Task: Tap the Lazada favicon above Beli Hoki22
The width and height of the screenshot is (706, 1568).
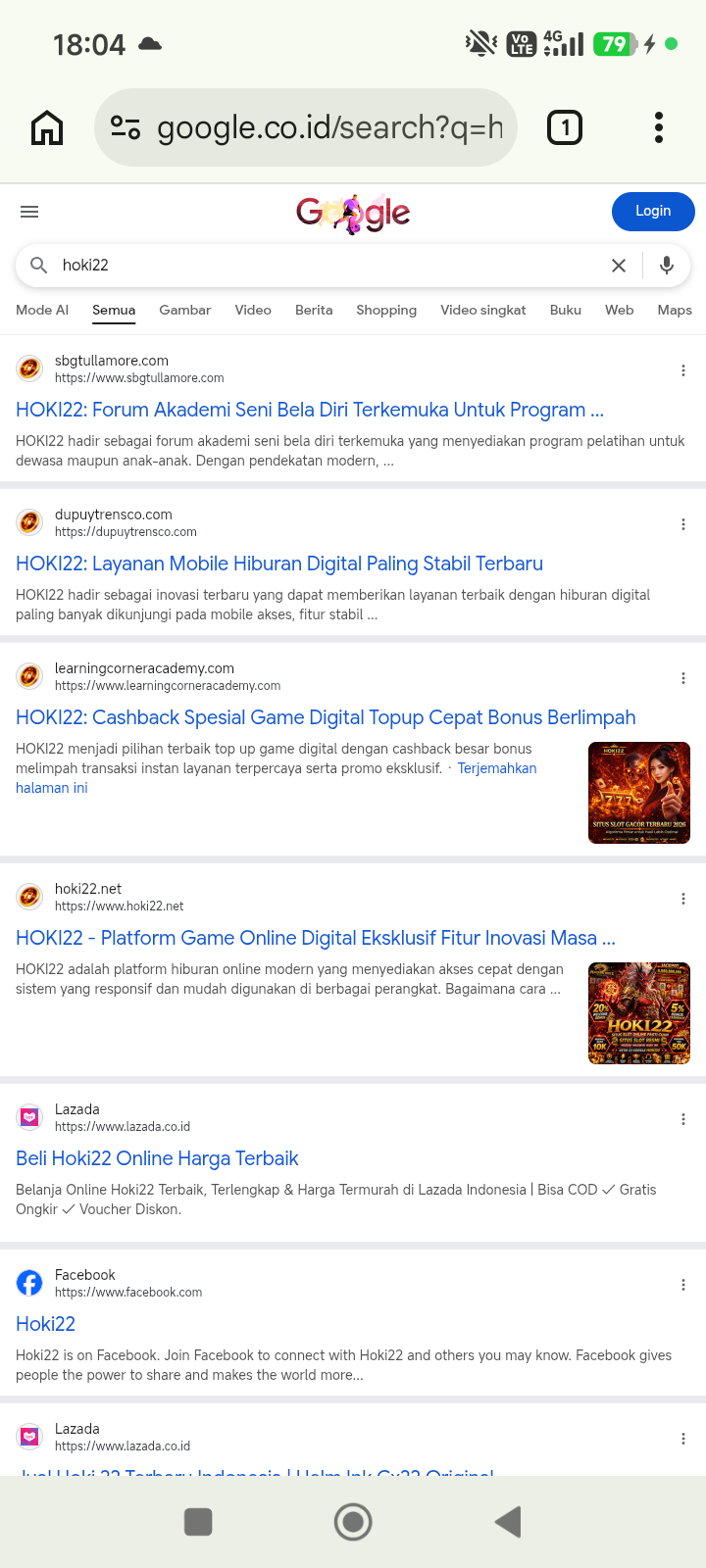Action: pyautogui.click(x=29, y=1117)
